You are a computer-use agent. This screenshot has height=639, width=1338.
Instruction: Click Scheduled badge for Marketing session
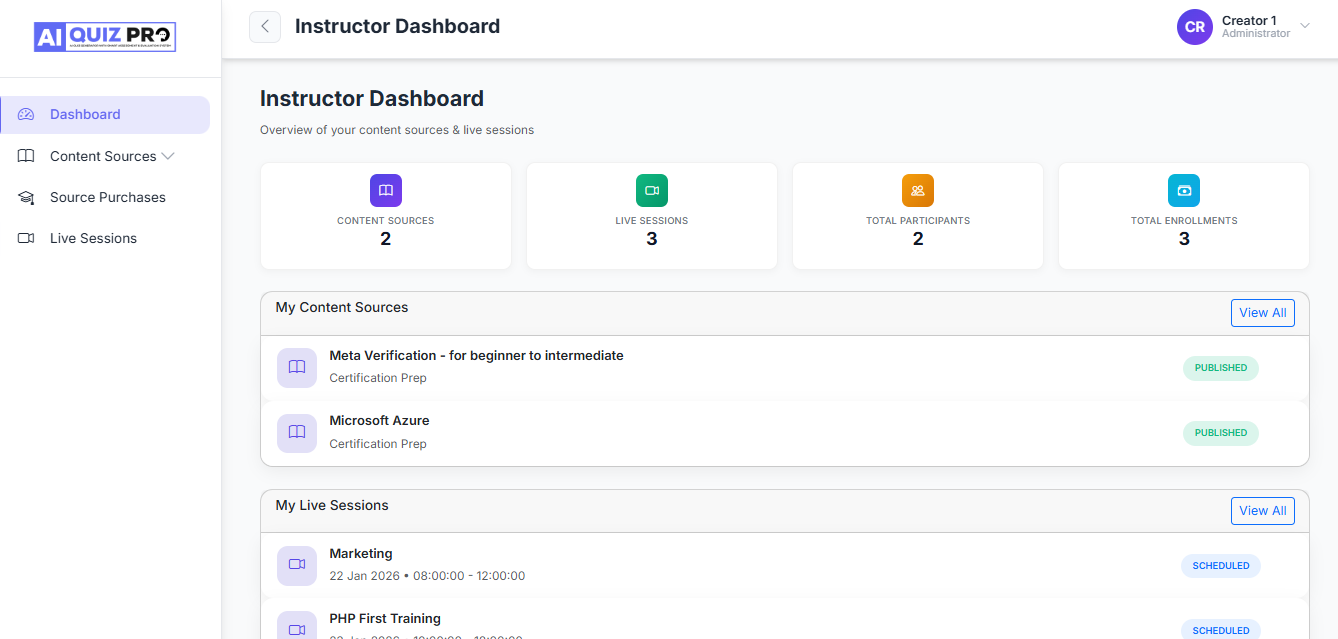point(1221,566)
